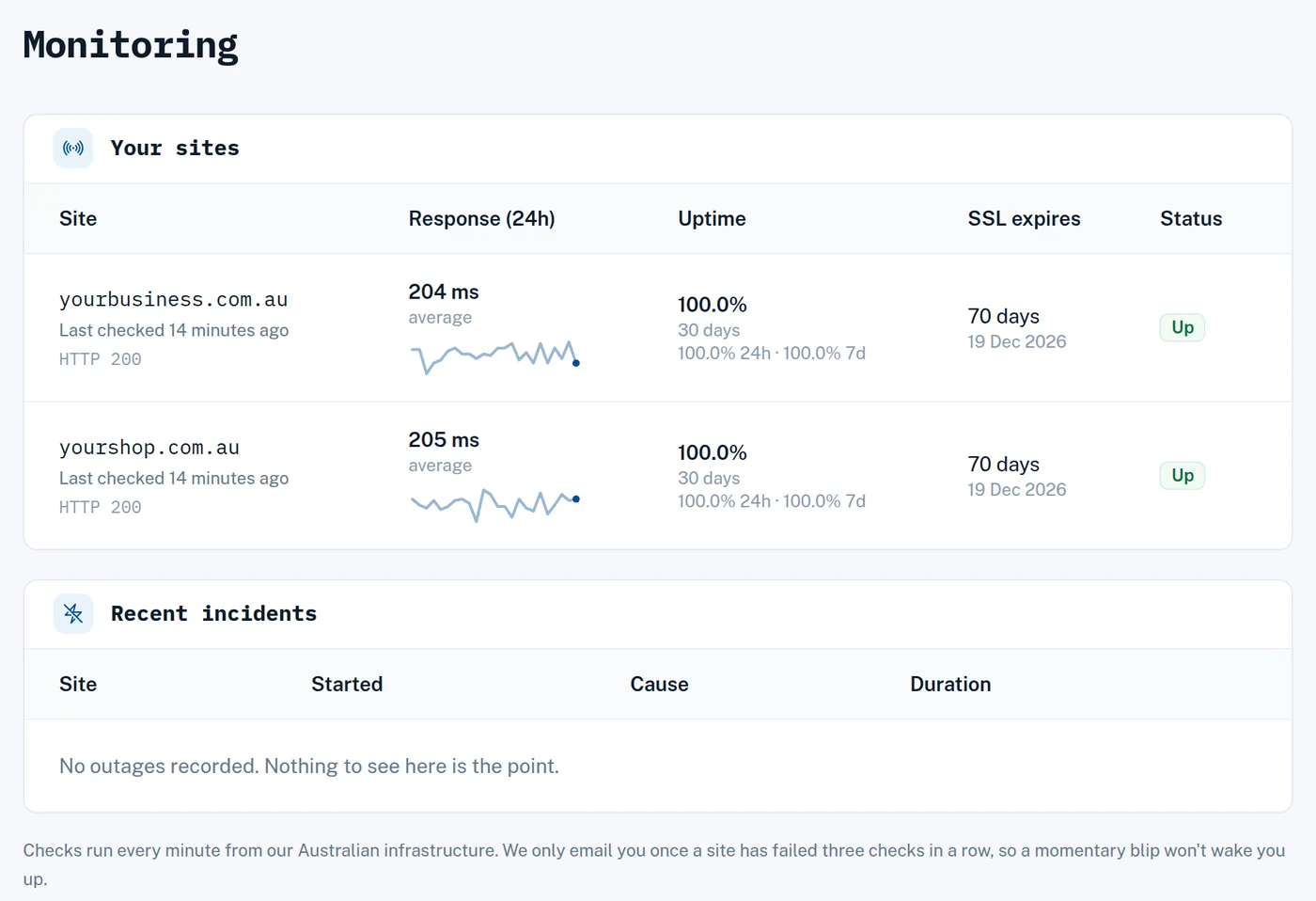1316x901 pixels.
Task: Click the 100.0% uptime value for yourbusiness.com.au
Action: tap(713, 305)
